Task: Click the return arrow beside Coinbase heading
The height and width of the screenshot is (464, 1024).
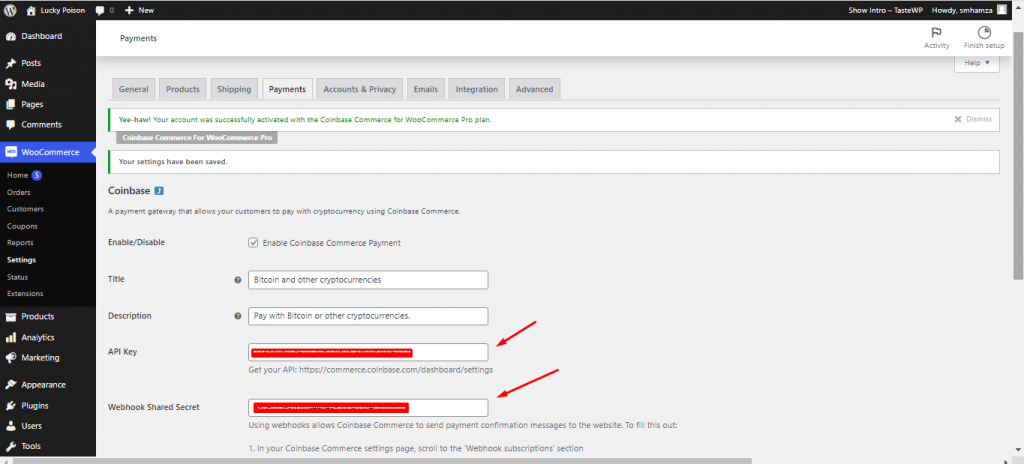Action: (159, 191)
